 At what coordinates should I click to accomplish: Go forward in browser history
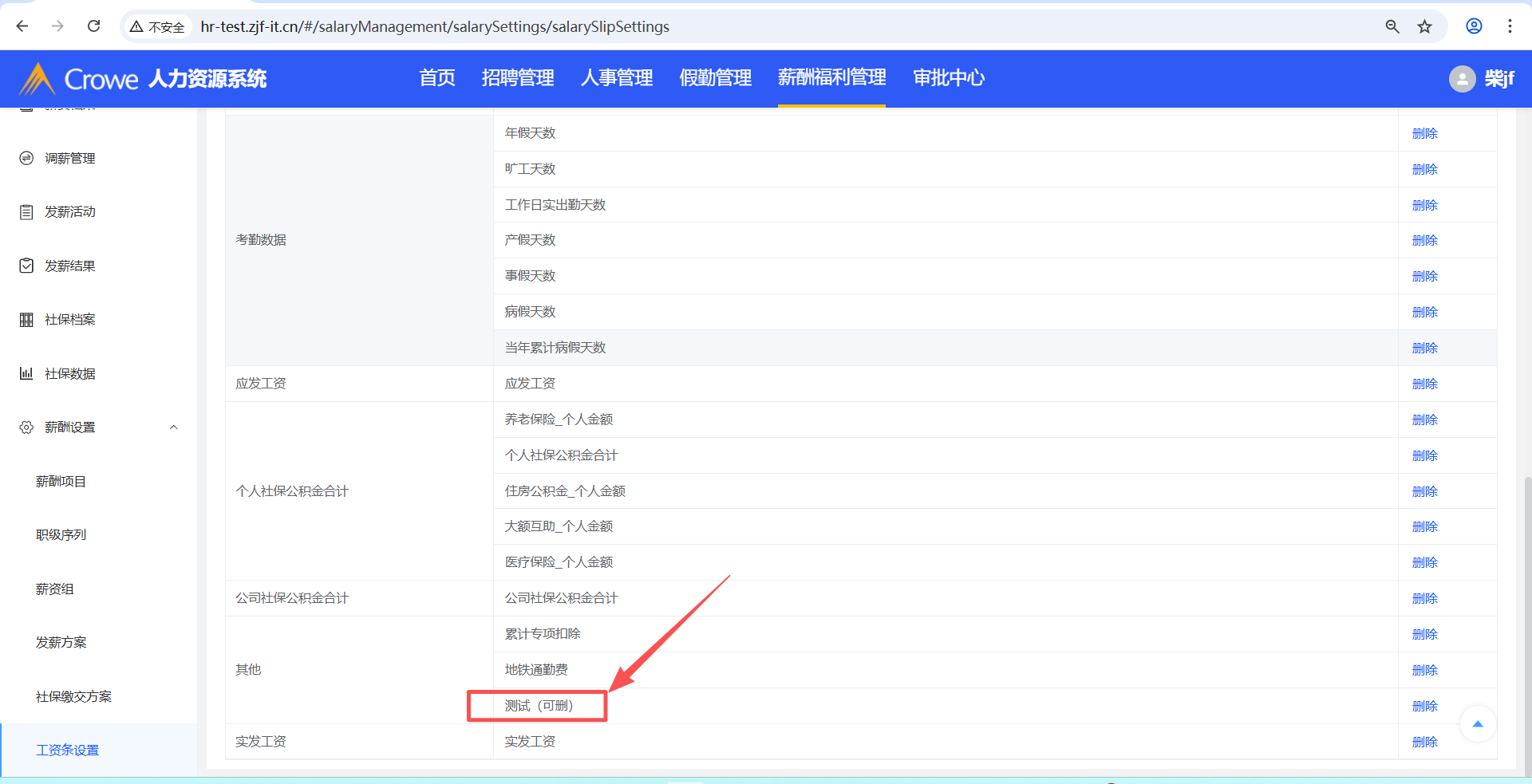(57, 26)
